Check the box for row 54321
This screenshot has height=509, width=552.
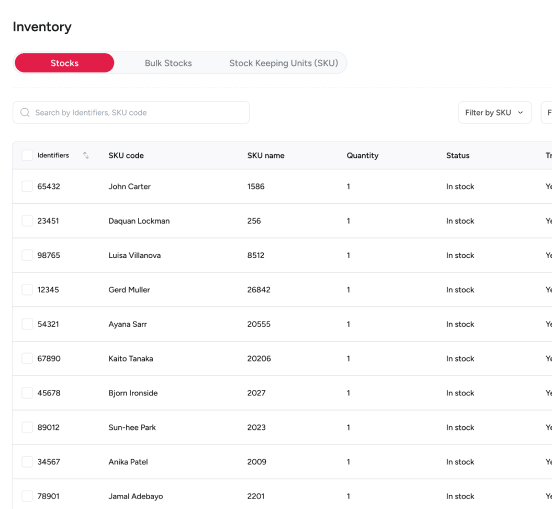pyautogui.click(x=27, y=324)
